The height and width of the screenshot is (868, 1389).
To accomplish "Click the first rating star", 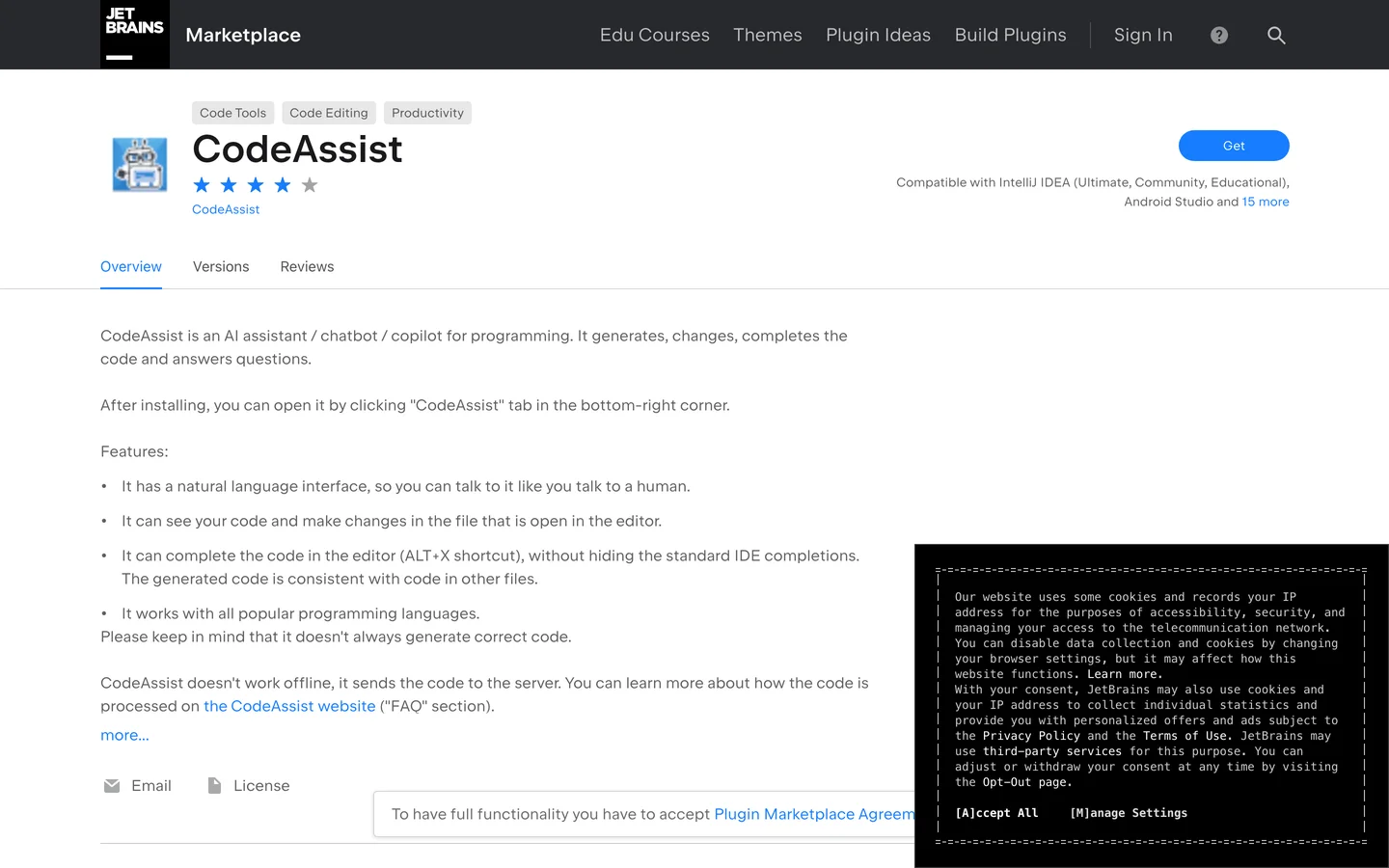I will pos(202,185).
